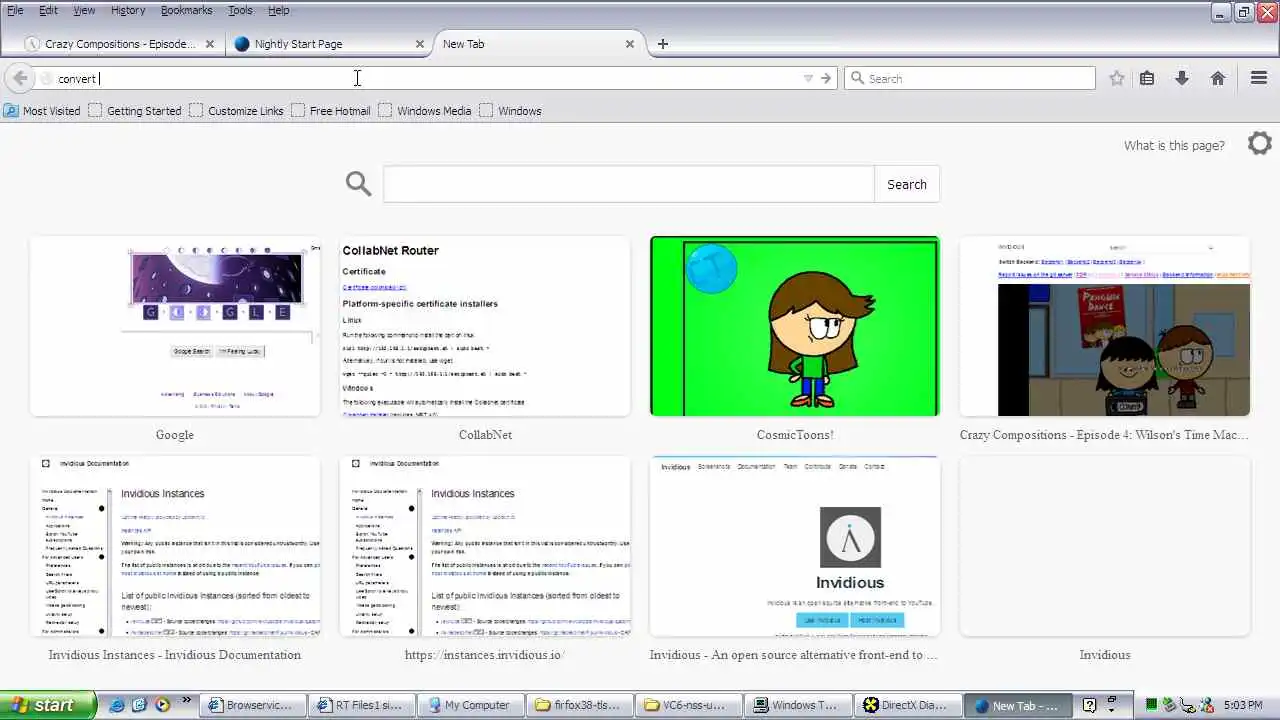
Task: Show bookmarks list icon in toolbar
Action: coord(1147,78)
